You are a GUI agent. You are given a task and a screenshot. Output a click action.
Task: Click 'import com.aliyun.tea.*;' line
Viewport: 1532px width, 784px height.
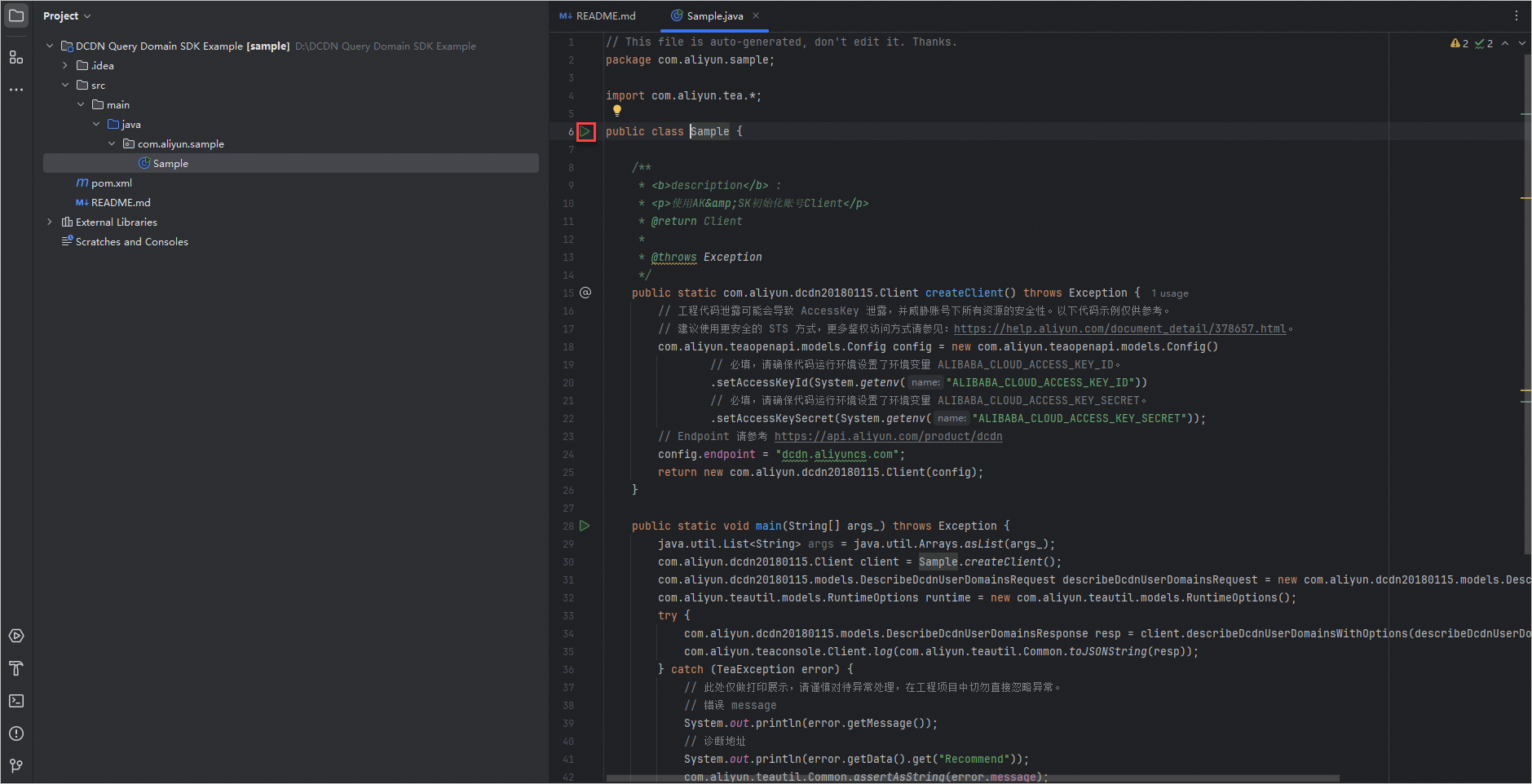click(x=683, y=95)
